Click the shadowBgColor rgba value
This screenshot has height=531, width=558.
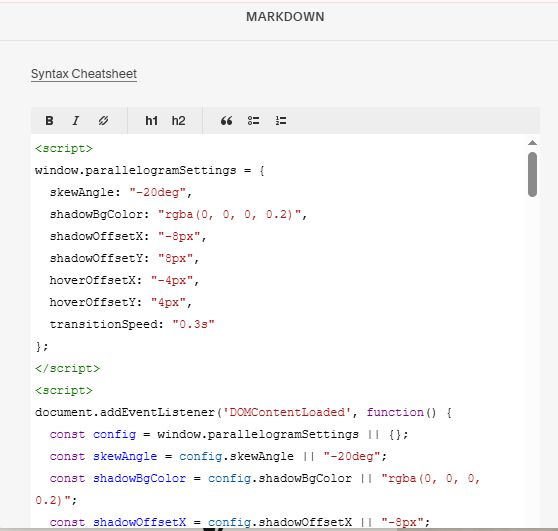pyautogui.click(x=230, y=215)
